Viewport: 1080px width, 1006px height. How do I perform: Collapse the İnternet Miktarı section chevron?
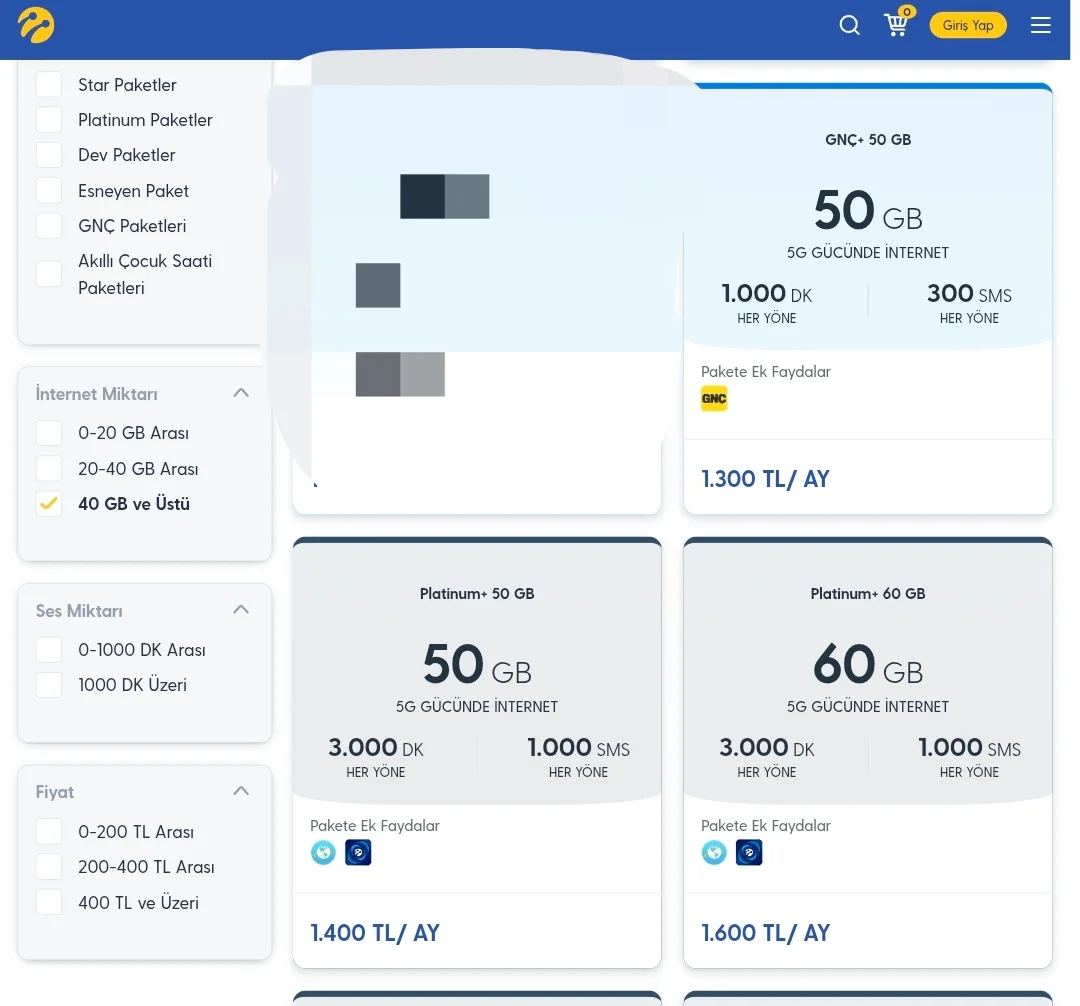(241, 393)
